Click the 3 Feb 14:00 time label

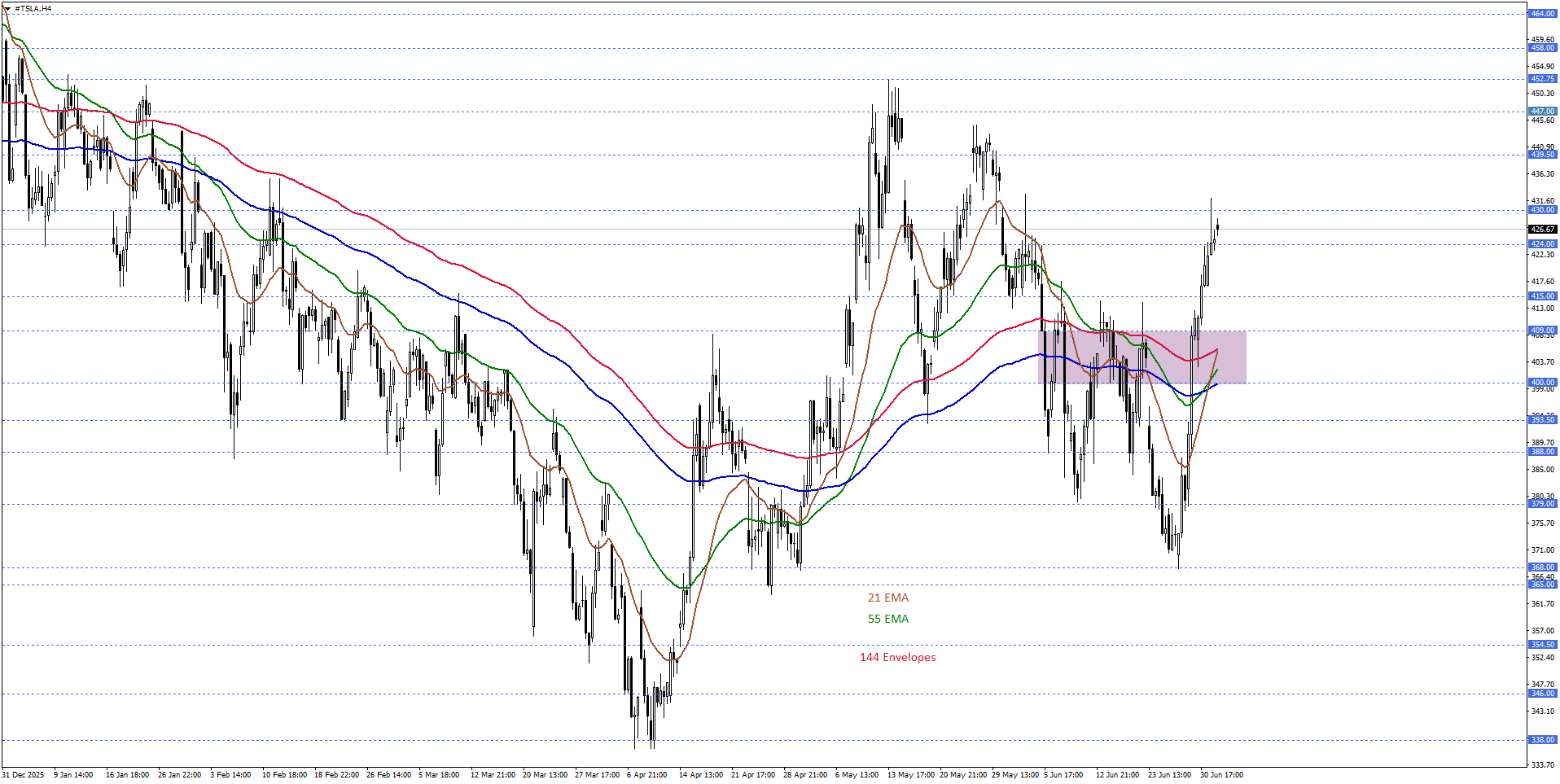coord(230,775)
